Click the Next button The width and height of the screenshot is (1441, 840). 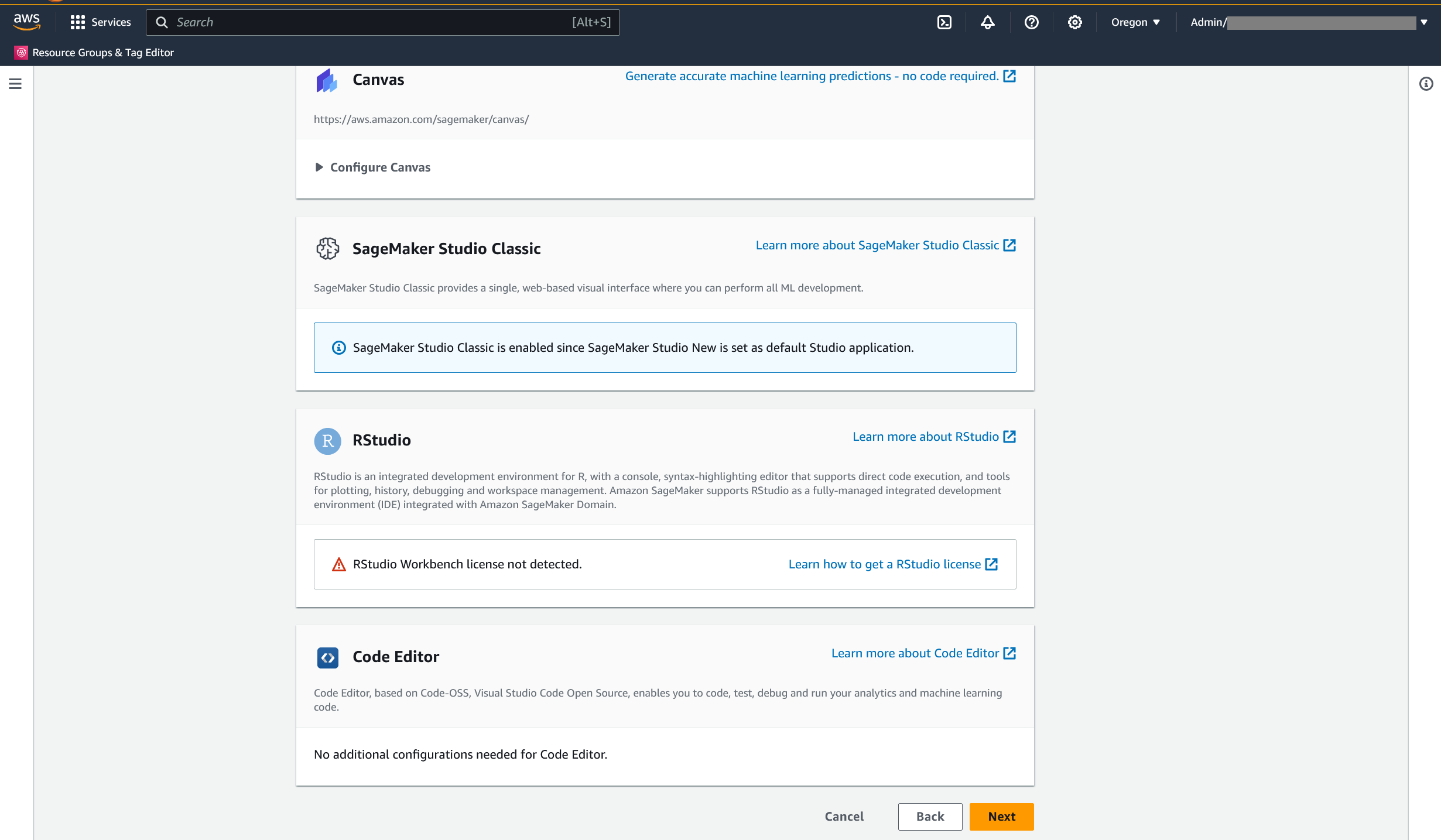coord(1001,817)
